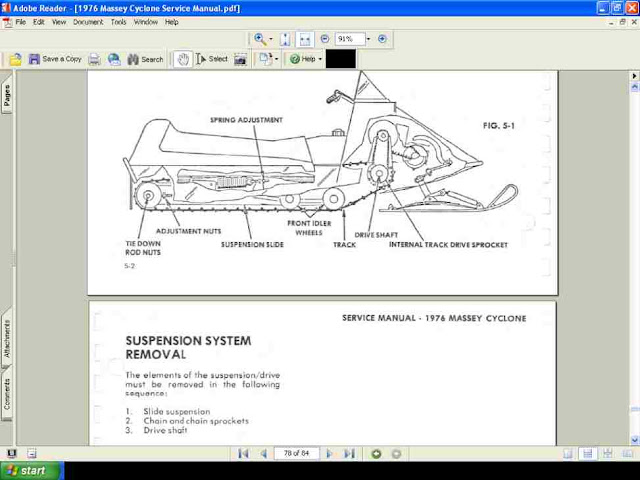Open the View menu
Screen dimensions: 640x480
pyautogui.click(x=59, y=22)
